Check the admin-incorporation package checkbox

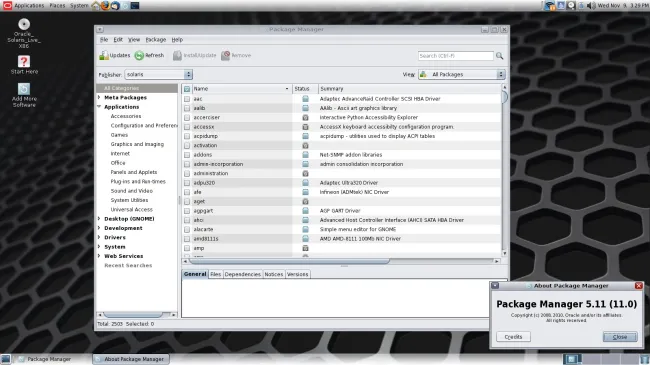187,164
